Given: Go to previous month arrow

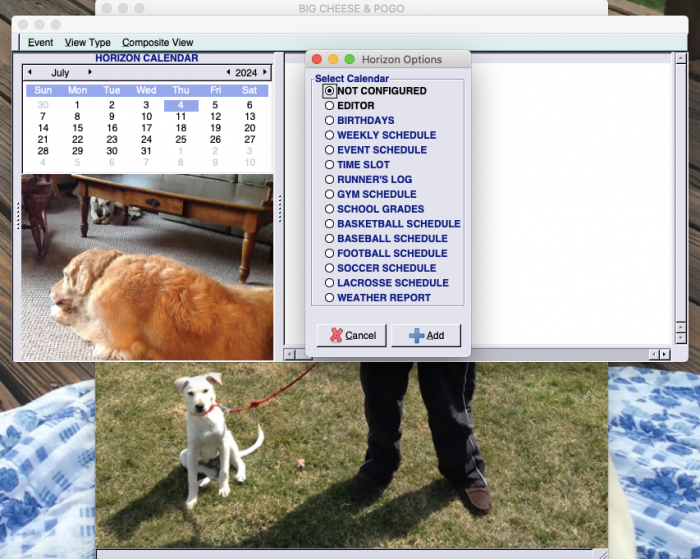Looking at the screenshot, I should 30,73.
